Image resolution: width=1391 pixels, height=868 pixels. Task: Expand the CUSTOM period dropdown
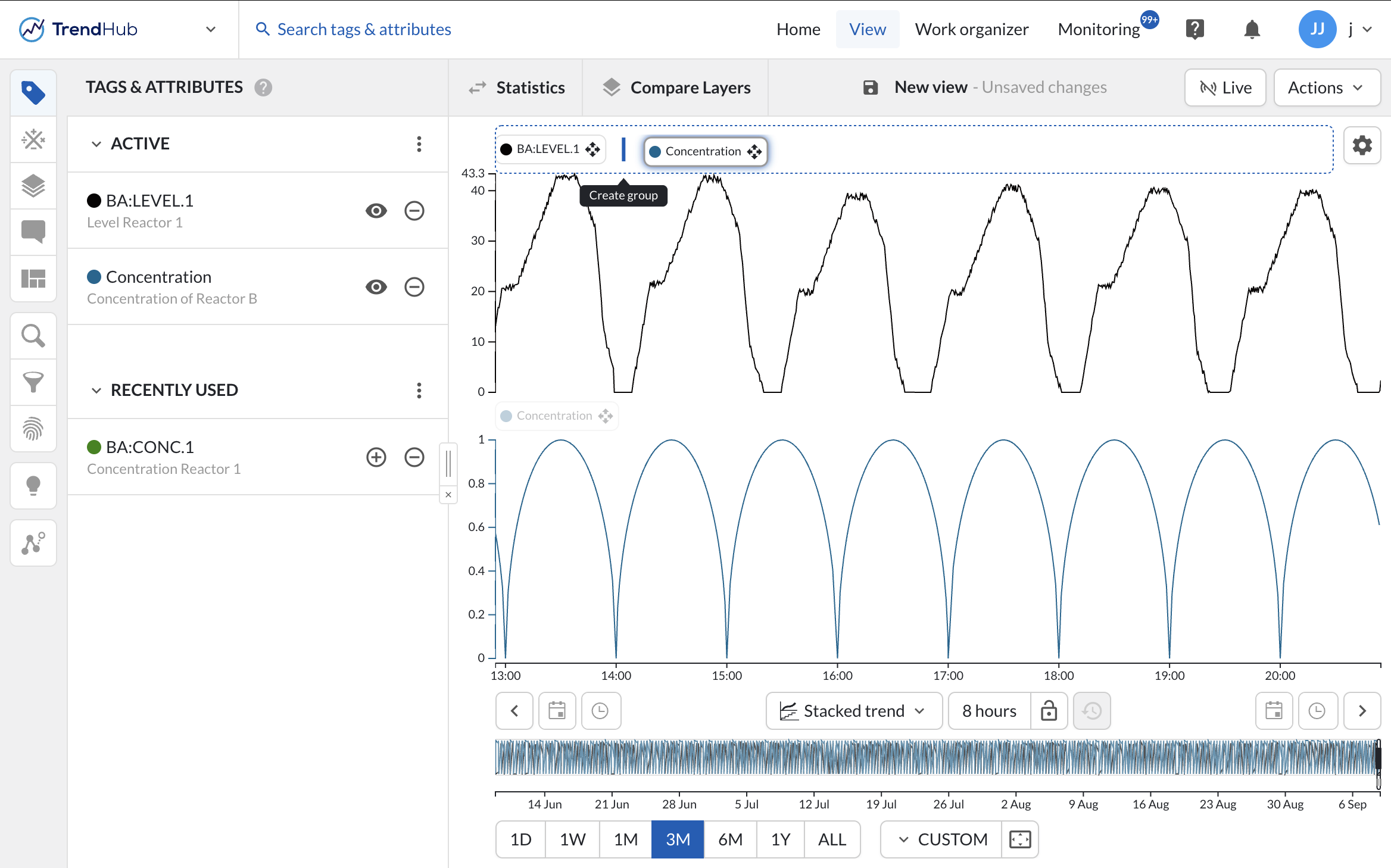tap(941, 839)
